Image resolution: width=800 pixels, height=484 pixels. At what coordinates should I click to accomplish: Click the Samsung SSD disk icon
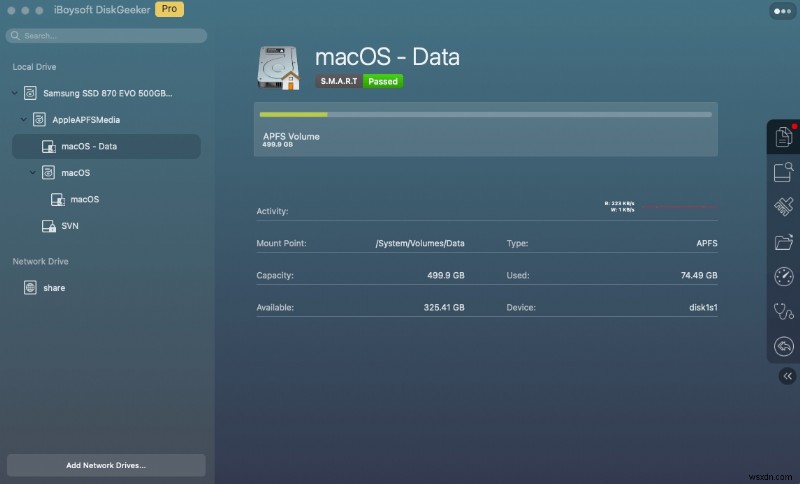[30, 93]
